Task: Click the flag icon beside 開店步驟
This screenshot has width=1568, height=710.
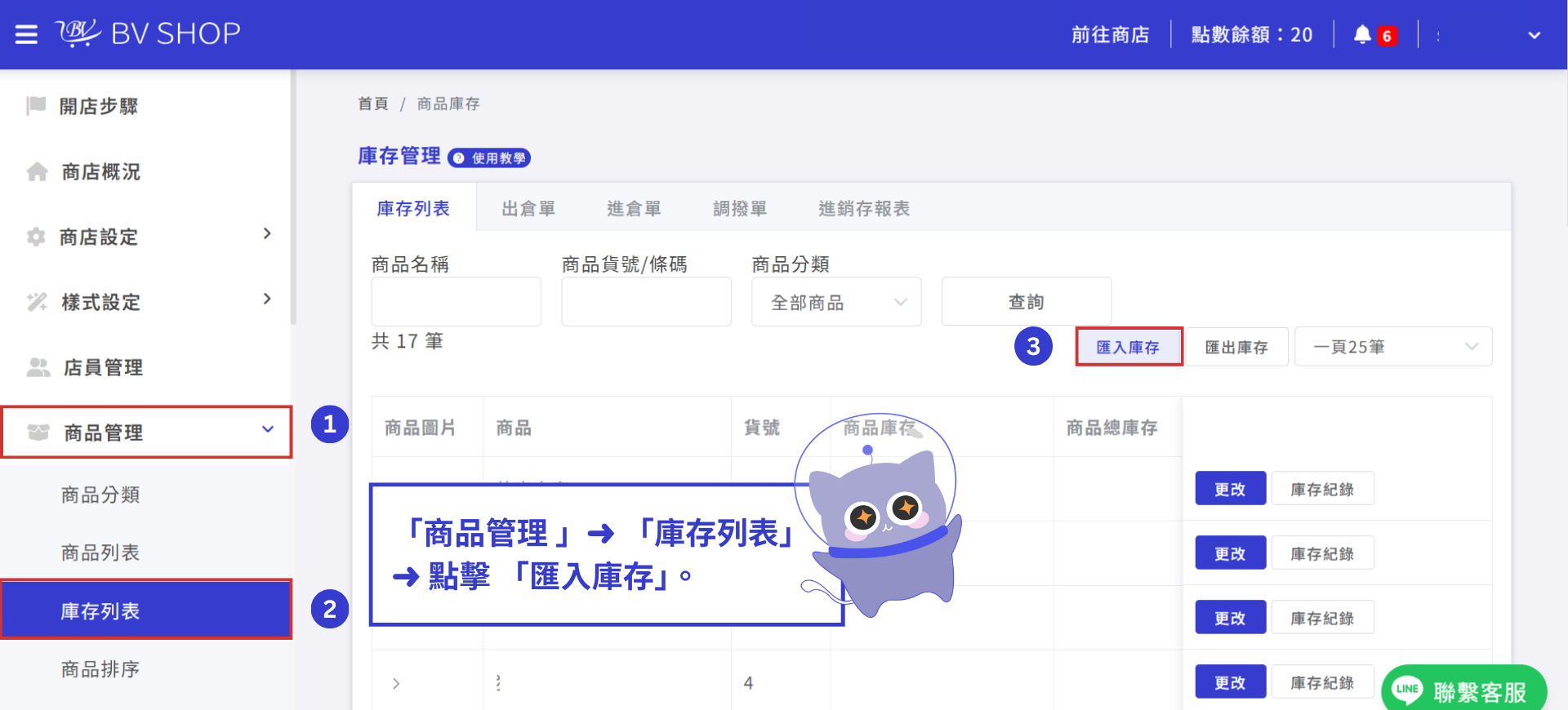Action: (x=36, y=106)
